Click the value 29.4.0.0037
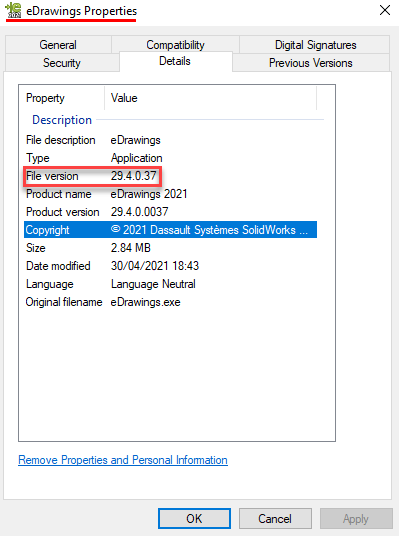Screen dimensions: 399x536 (x=139, y=212)
